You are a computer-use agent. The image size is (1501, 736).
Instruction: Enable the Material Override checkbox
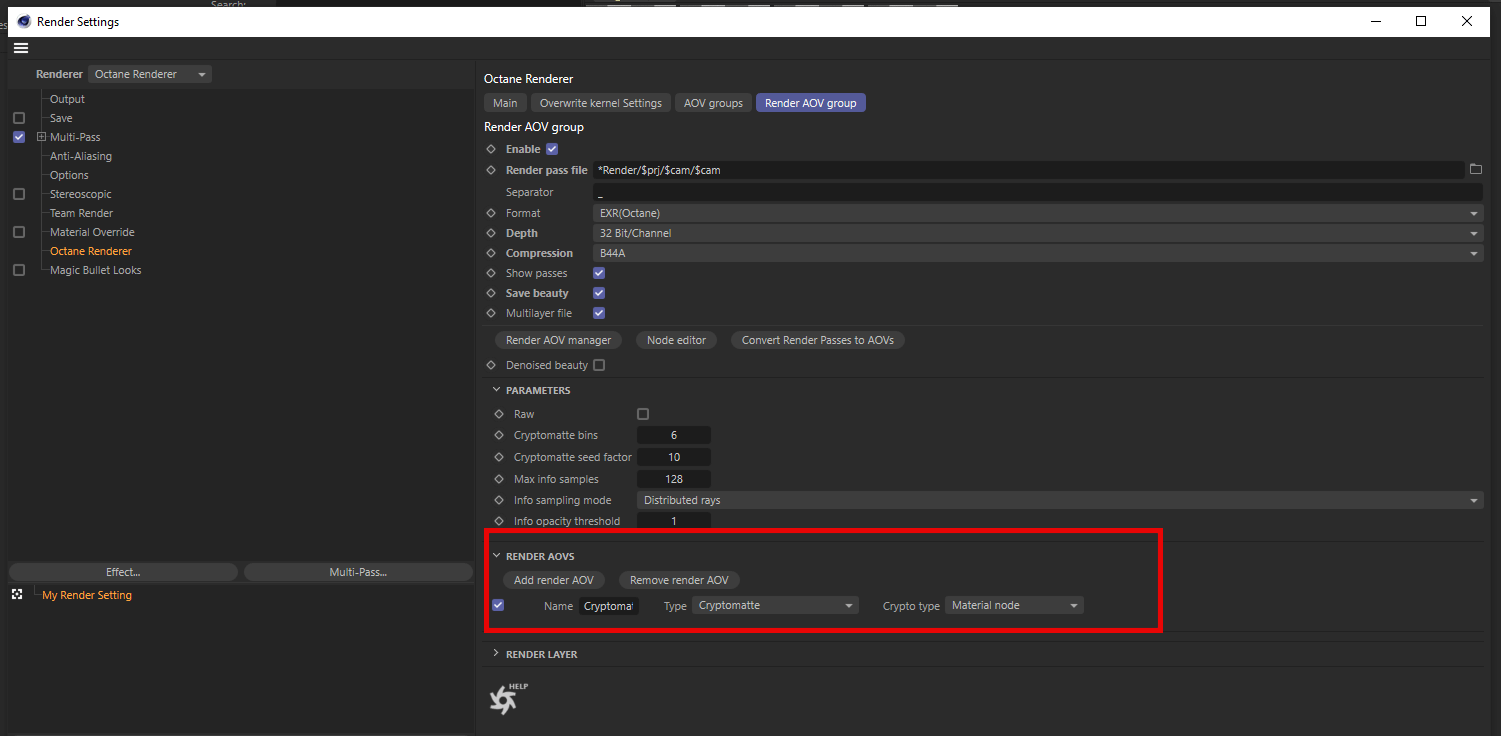pyautogui.click(x=19, y=232)
